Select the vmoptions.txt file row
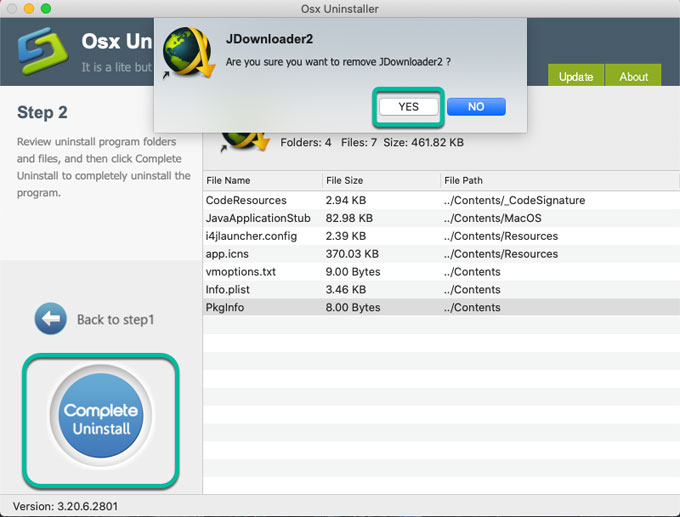 441,272
